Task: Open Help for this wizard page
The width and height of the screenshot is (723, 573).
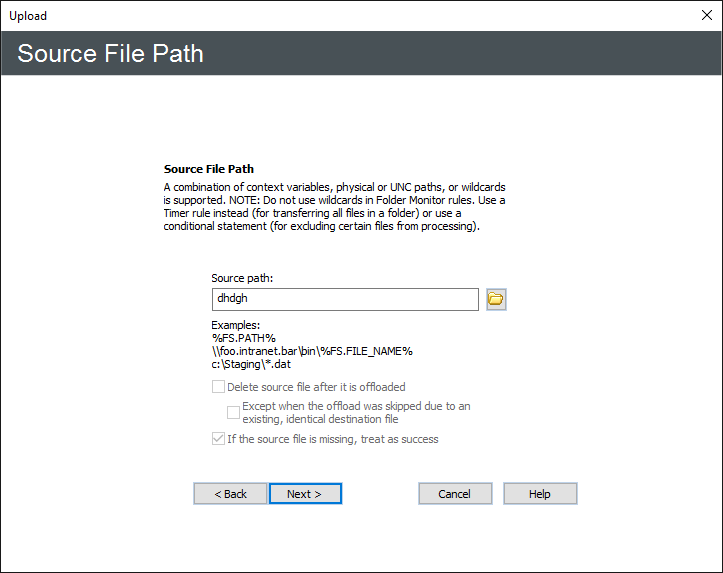Action: pyautogui.click(x=540, y=494)
